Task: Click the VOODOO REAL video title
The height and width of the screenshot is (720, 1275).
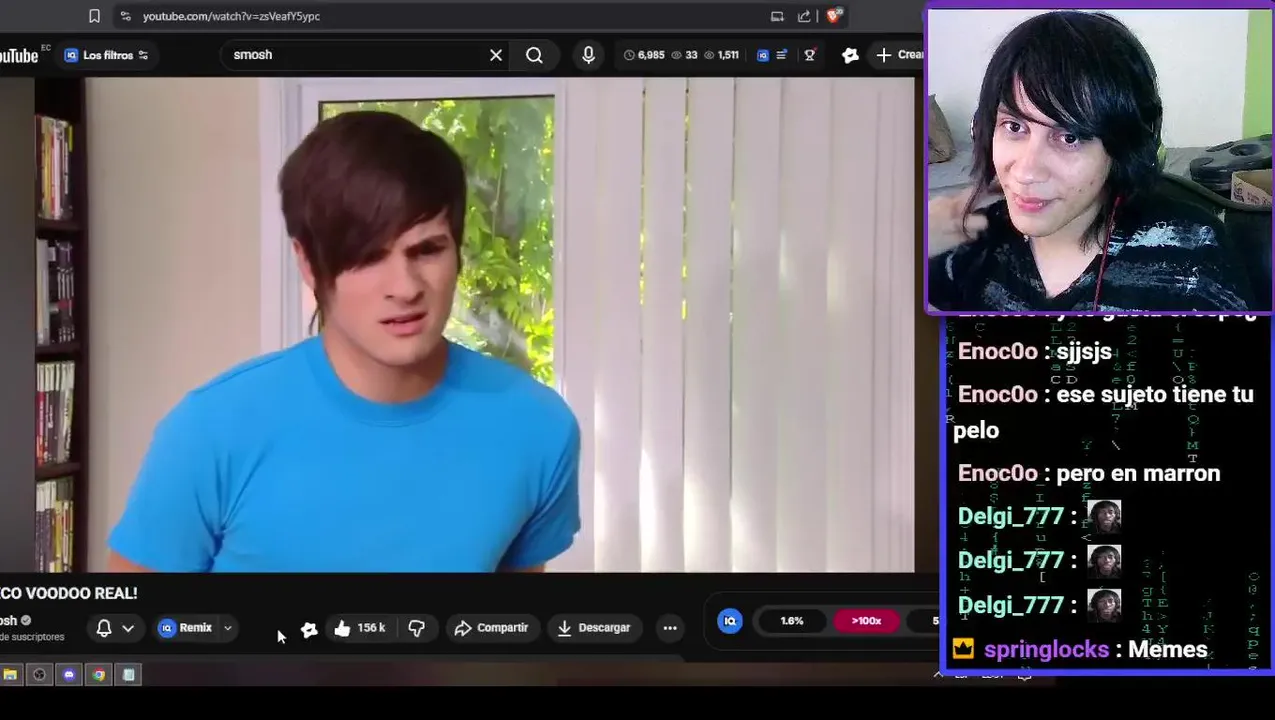Action: tap(69, 593)
